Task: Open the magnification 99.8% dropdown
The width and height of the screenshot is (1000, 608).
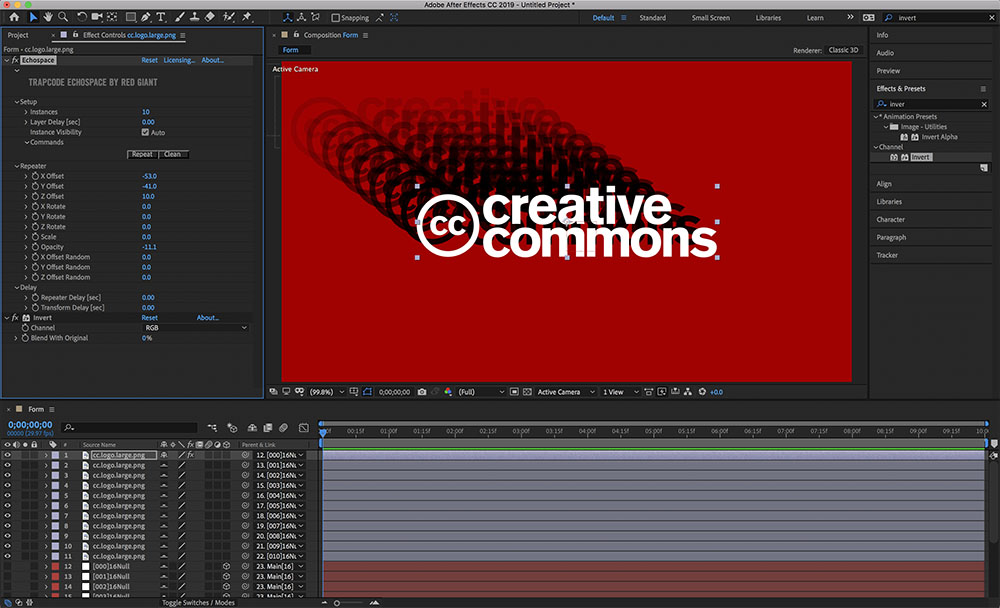Action: (x=327, y=392)
